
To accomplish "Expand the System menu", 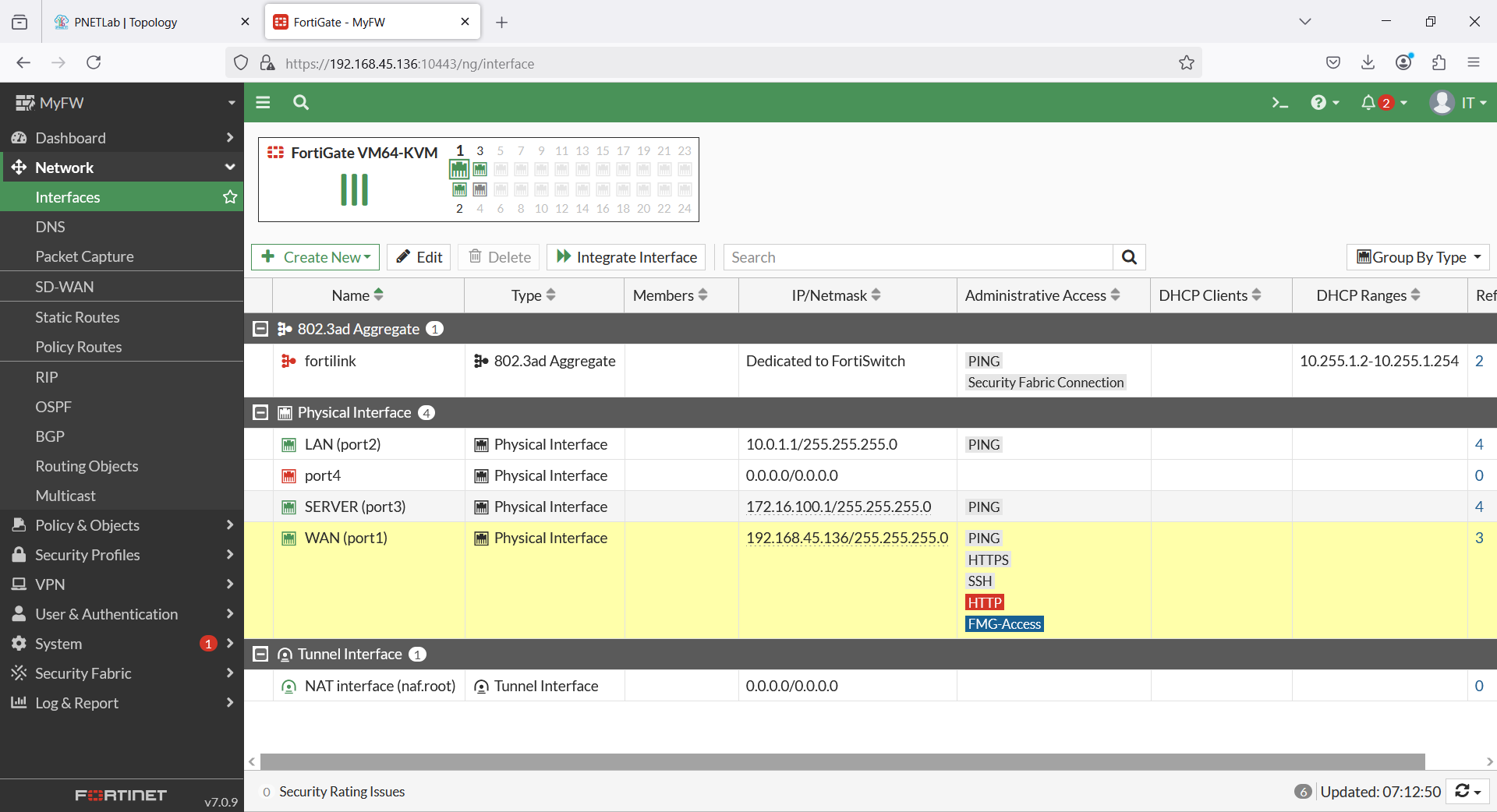I will pyautogui.click(x=122, y=644).
